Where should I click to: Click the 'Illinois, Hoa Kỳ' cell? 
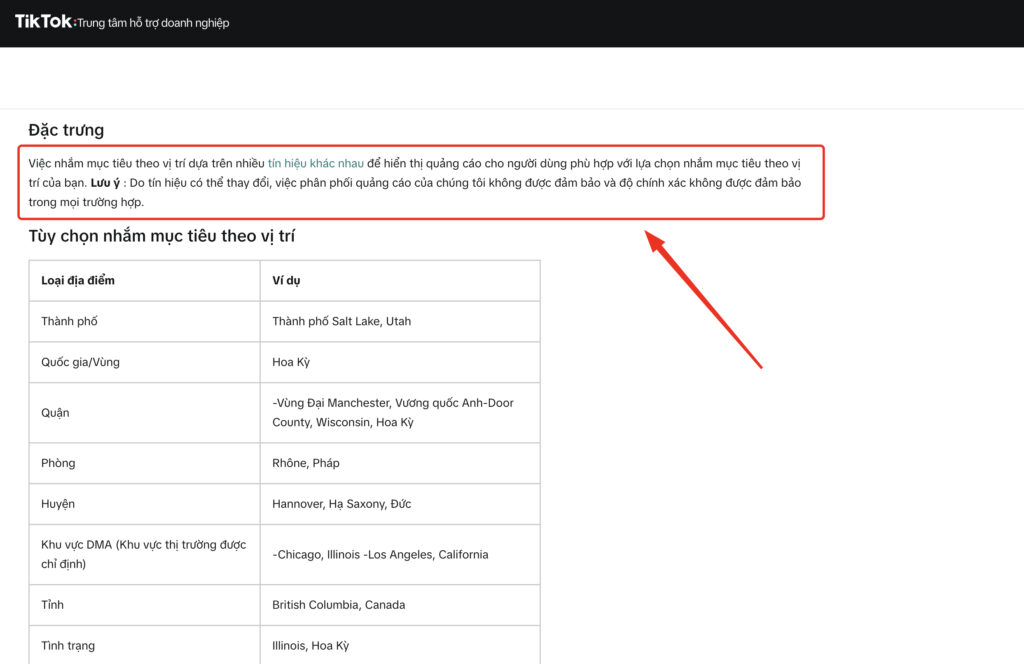click(310, 645)
